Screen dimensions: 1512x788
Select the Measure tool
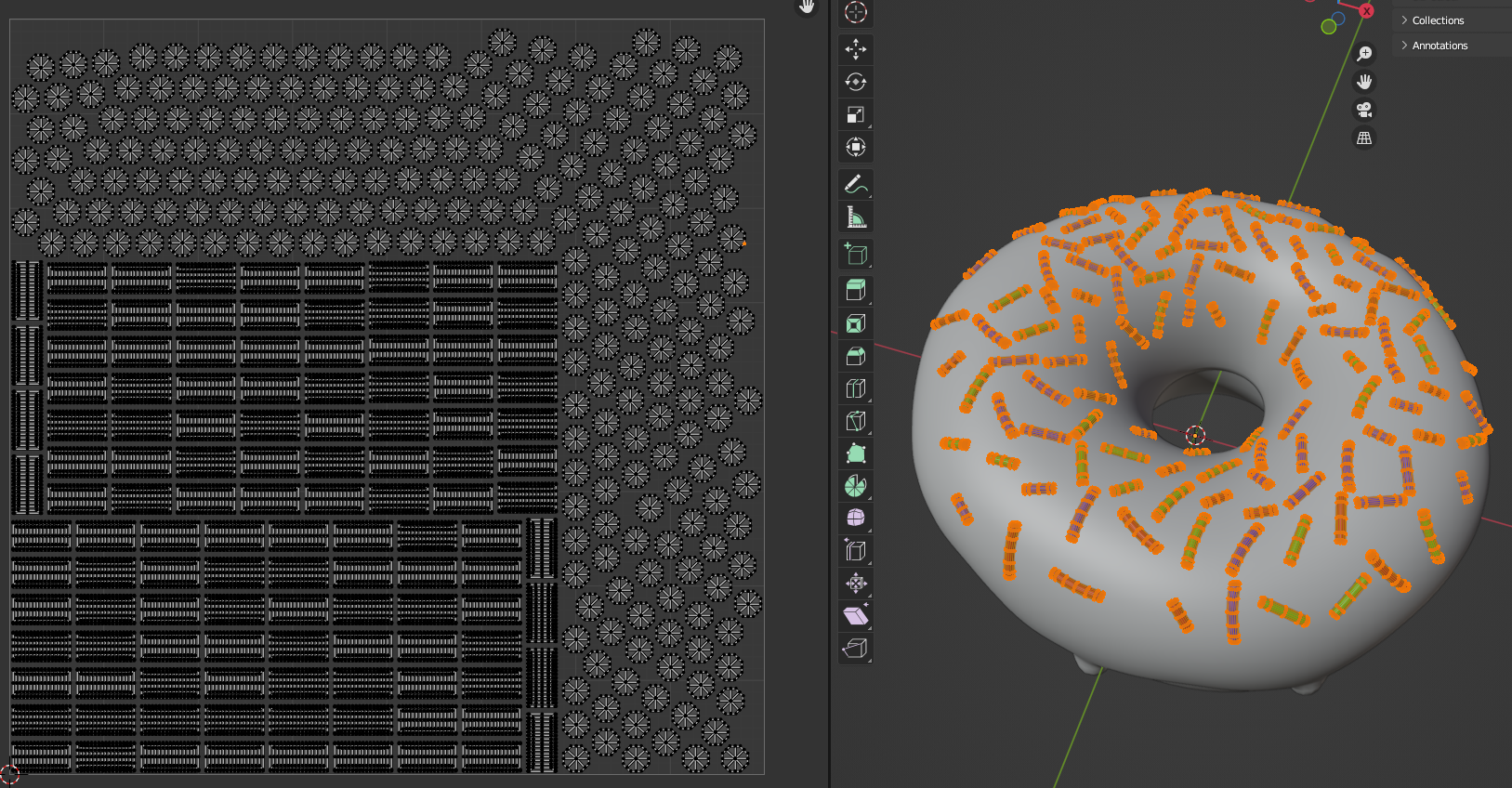click(855, 217)
